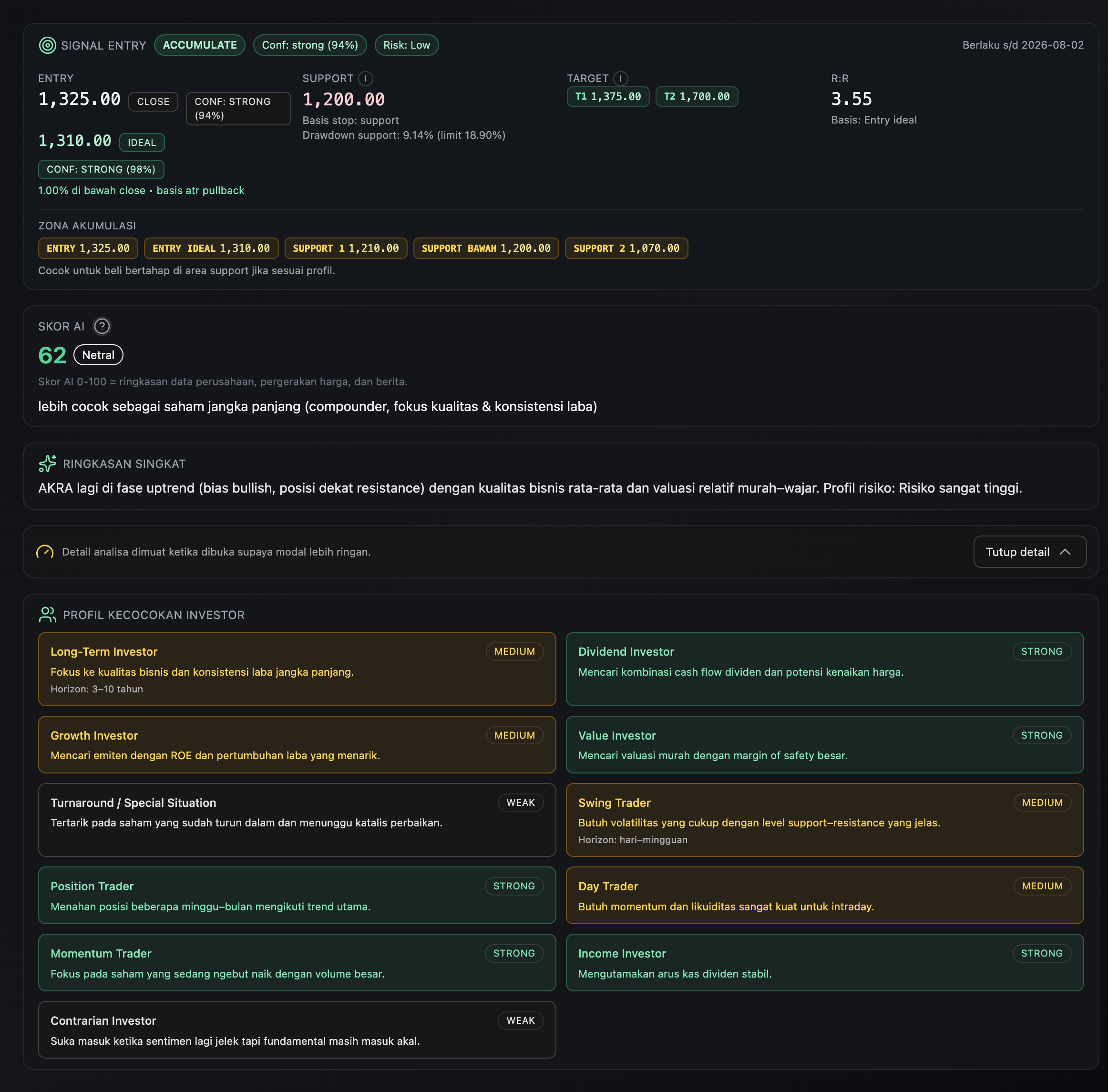The width and height of the screenshot is (1108, 1092).
Task: Click the people icon at Profil Kecocokan Investor
Action: [47, 615]
